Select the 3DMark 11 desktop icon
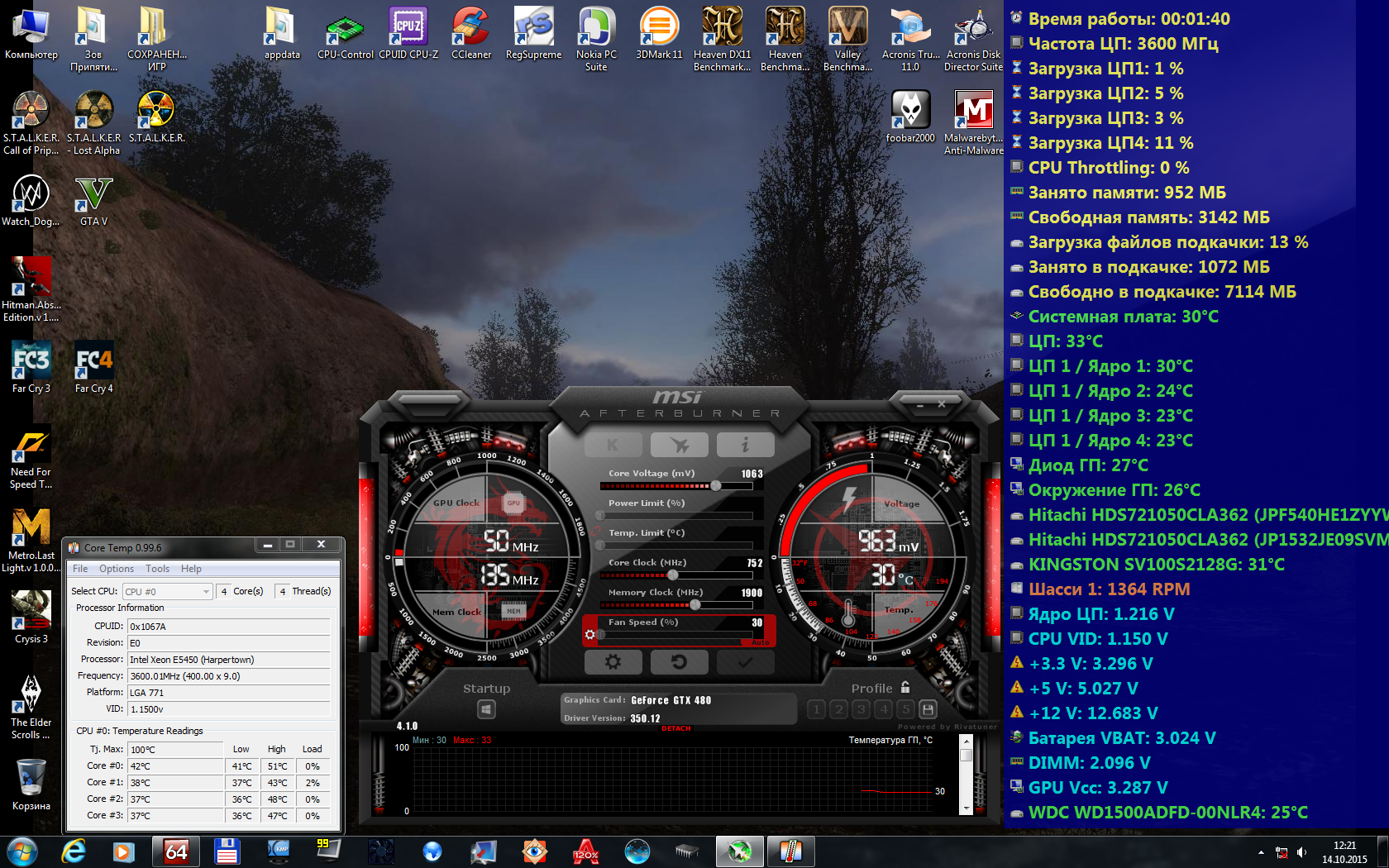Screen dimensions: 1389x868 659,35
